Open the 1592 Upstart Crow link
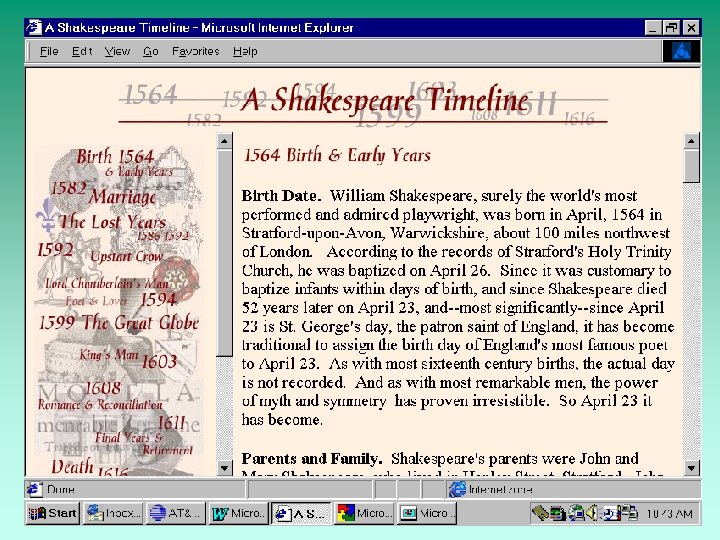The image size is (720, 540). [100, 253]
